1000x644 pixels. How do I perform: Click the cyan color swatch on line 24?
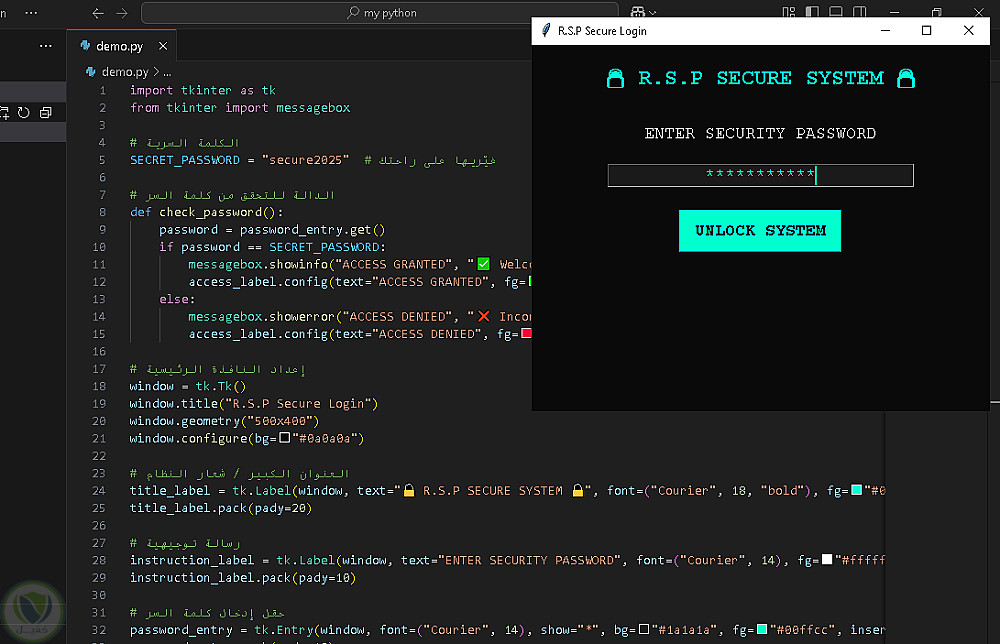(857, 490)
